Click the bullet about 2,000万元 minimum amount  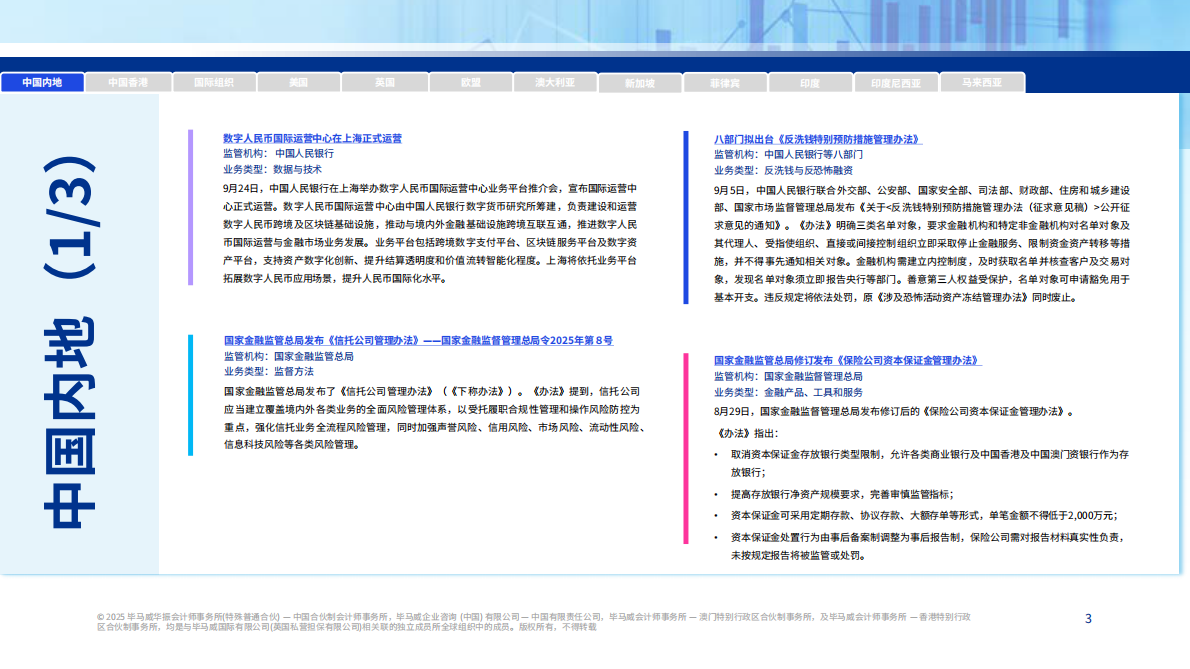point(923,516)
